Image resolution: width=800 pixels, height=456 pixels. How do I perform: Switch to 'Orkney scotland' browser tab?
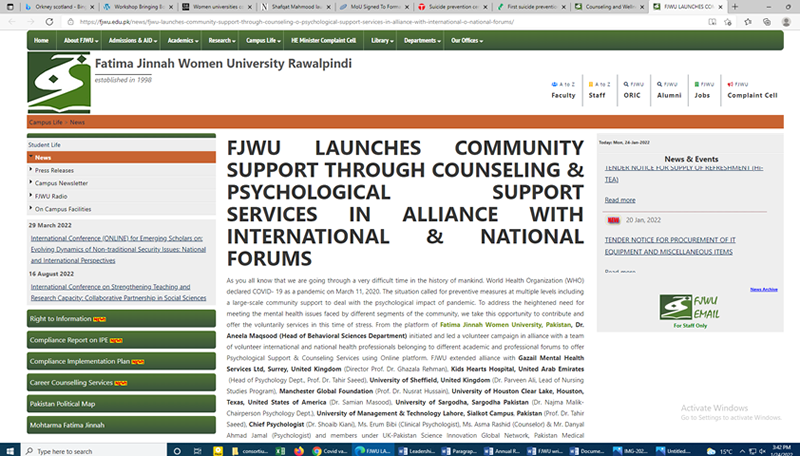click(x=59, y=7)
